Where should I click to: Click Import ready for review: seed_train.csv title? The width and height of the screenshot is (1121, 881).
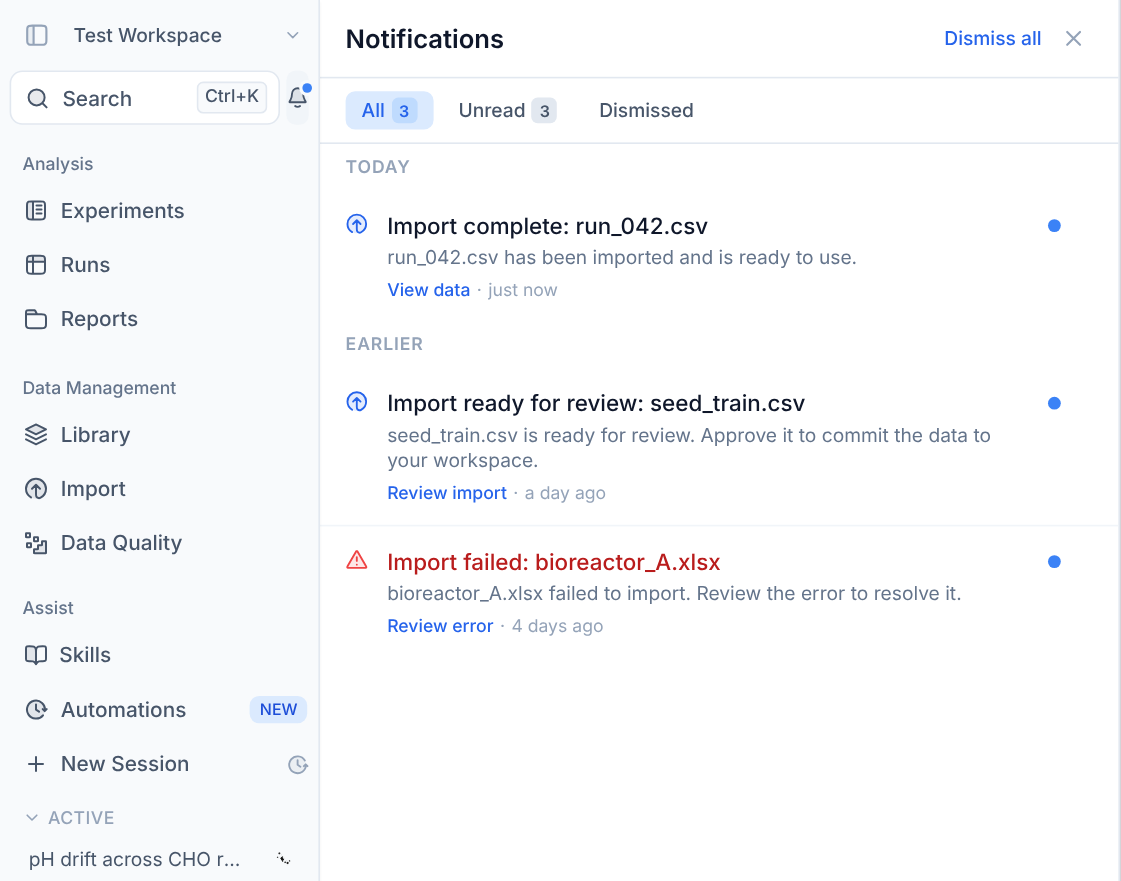(596, 403)
